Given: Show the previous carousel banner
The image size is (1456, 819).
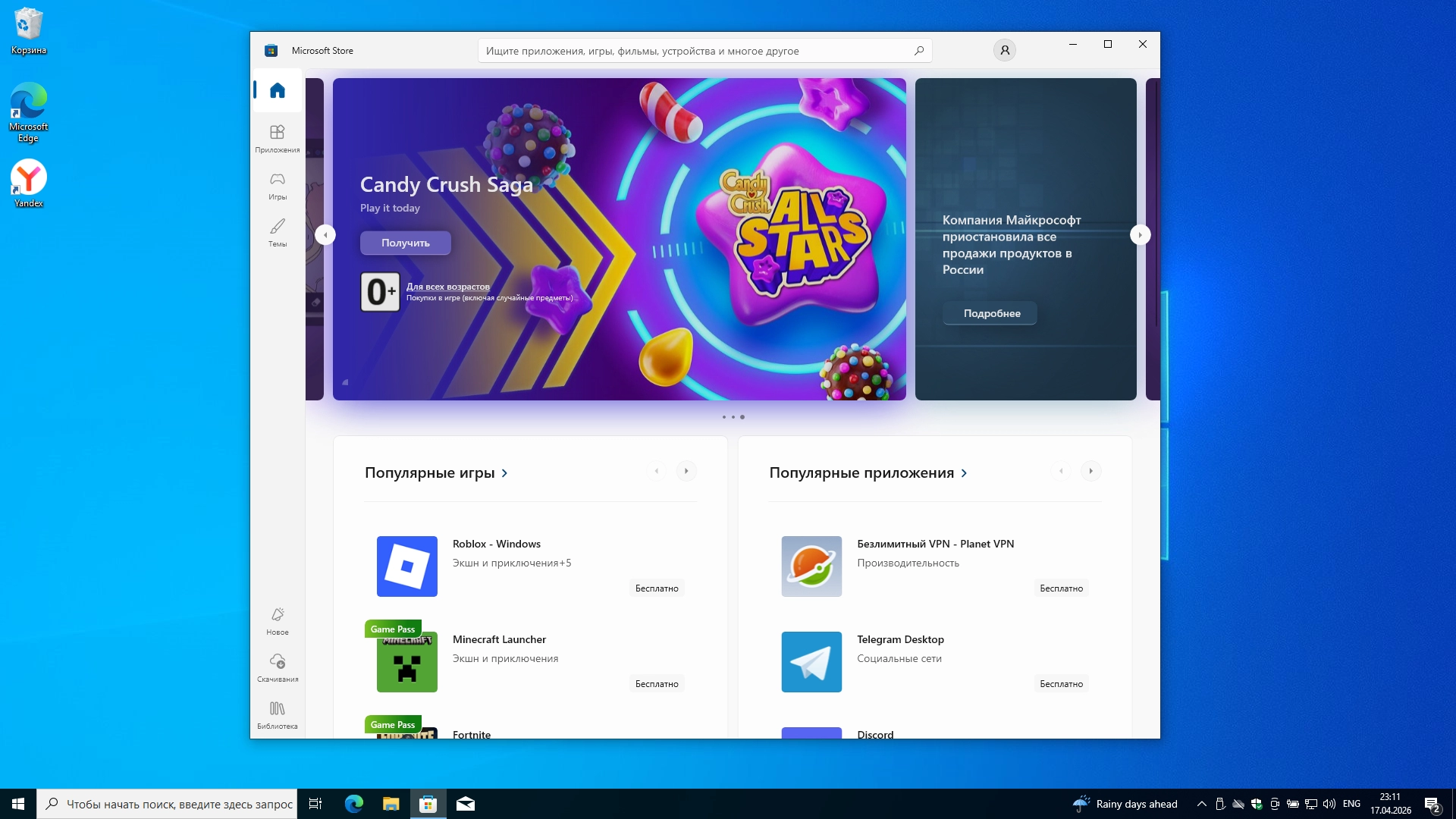Looking at the screenshot, I should point(325,235).
